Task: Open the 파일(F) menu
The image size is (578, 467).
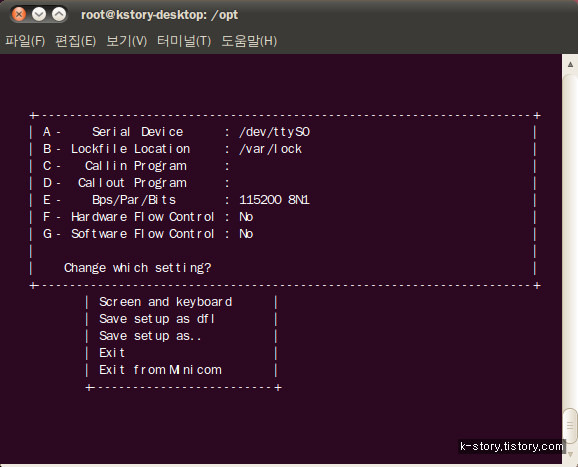Action: tap(25, 41)
